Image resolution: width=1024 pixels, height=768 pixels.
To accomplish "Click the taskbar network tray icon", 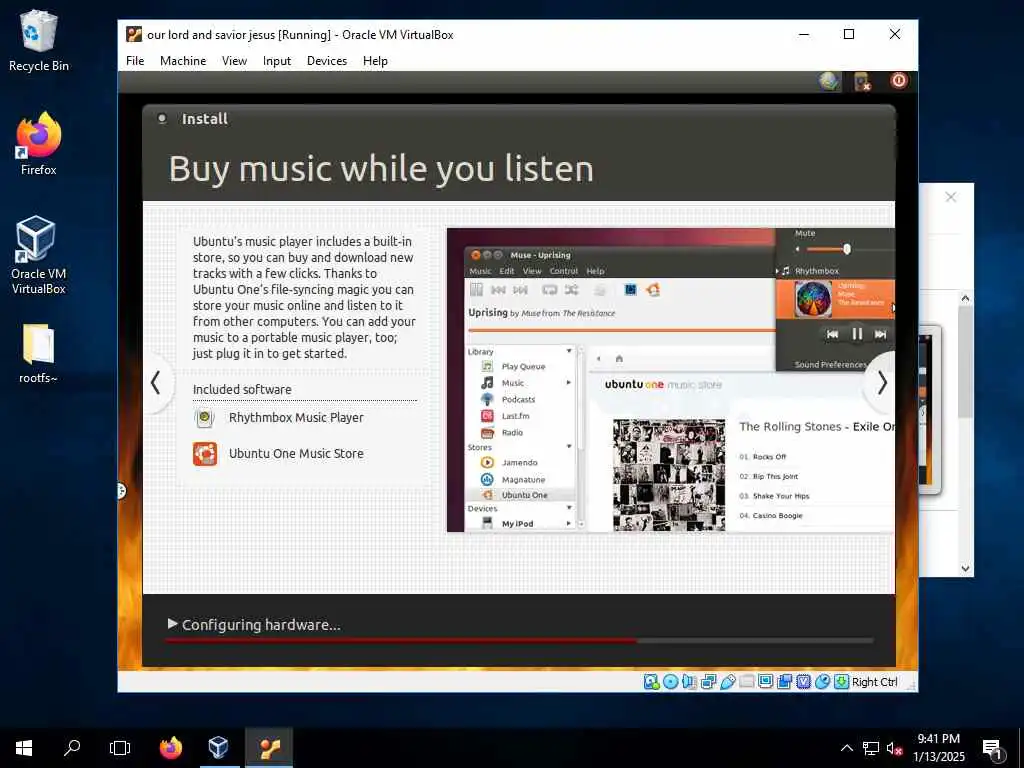I will 871,748.
